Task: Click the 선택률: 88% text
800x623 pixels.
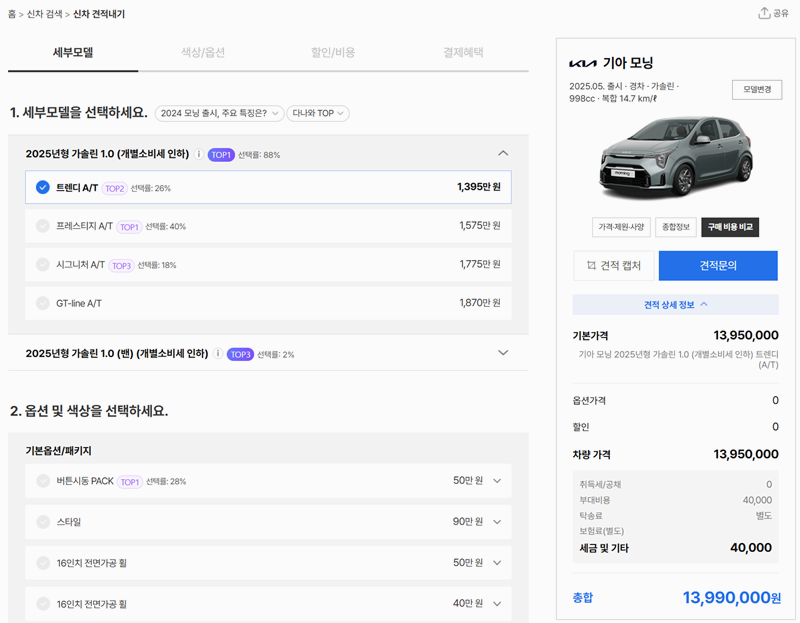Action: [x=259, y=155]
